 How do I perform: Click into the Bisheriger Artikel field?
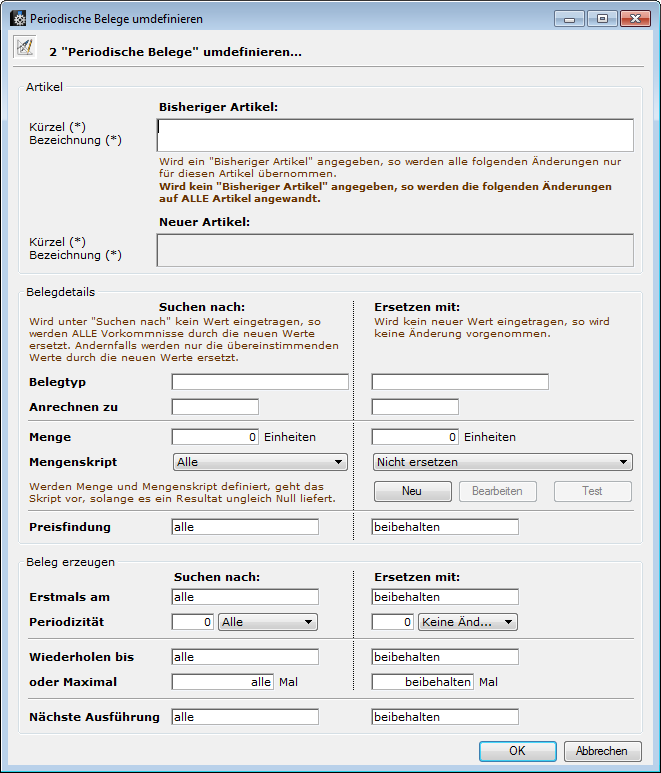[395, 134]
